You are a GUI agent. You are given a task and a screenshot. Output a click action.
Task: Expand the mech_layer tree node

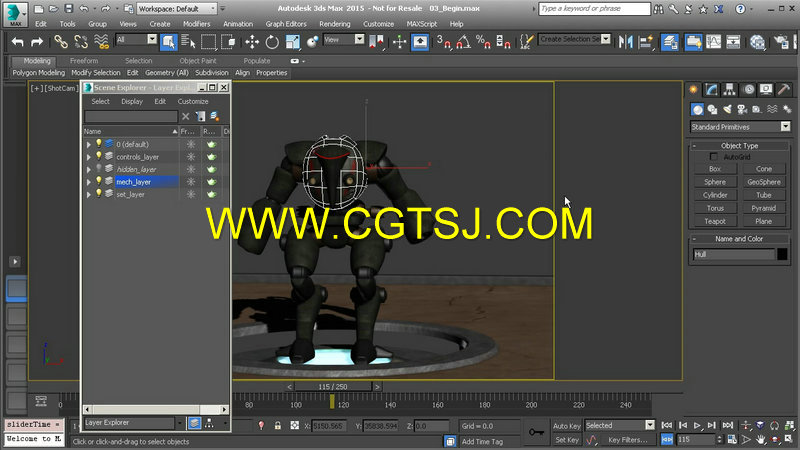pyautogui.click(x=89, y=182)
